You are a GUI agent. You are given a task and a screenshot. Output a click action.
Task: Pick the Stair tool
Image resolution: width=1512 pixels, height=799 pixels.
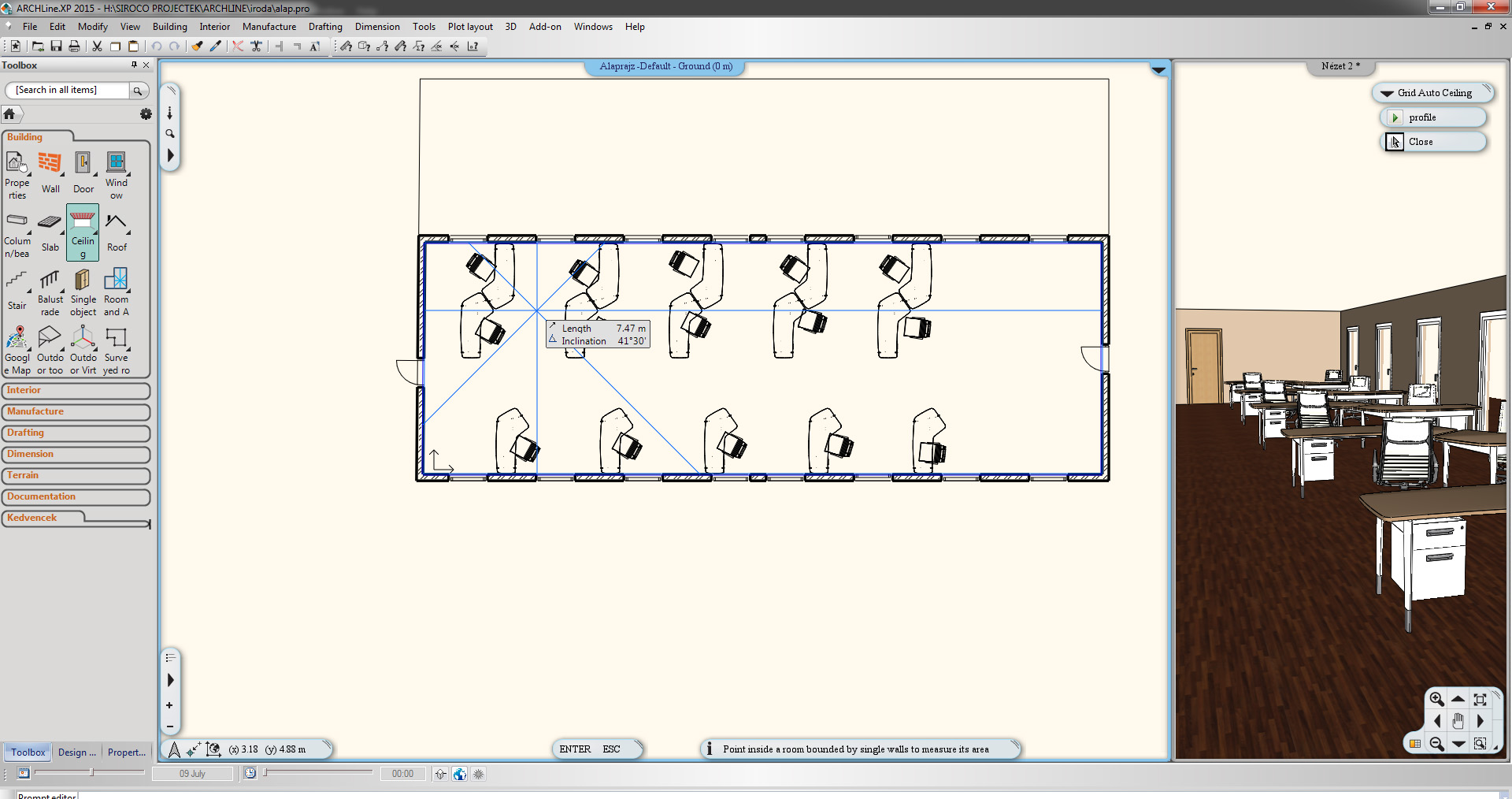point(17,289)
